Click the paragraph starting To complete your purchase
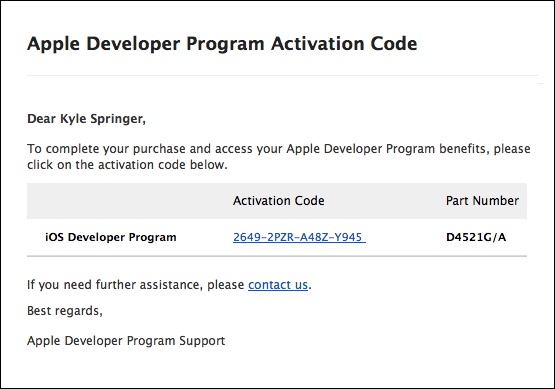 279,156
